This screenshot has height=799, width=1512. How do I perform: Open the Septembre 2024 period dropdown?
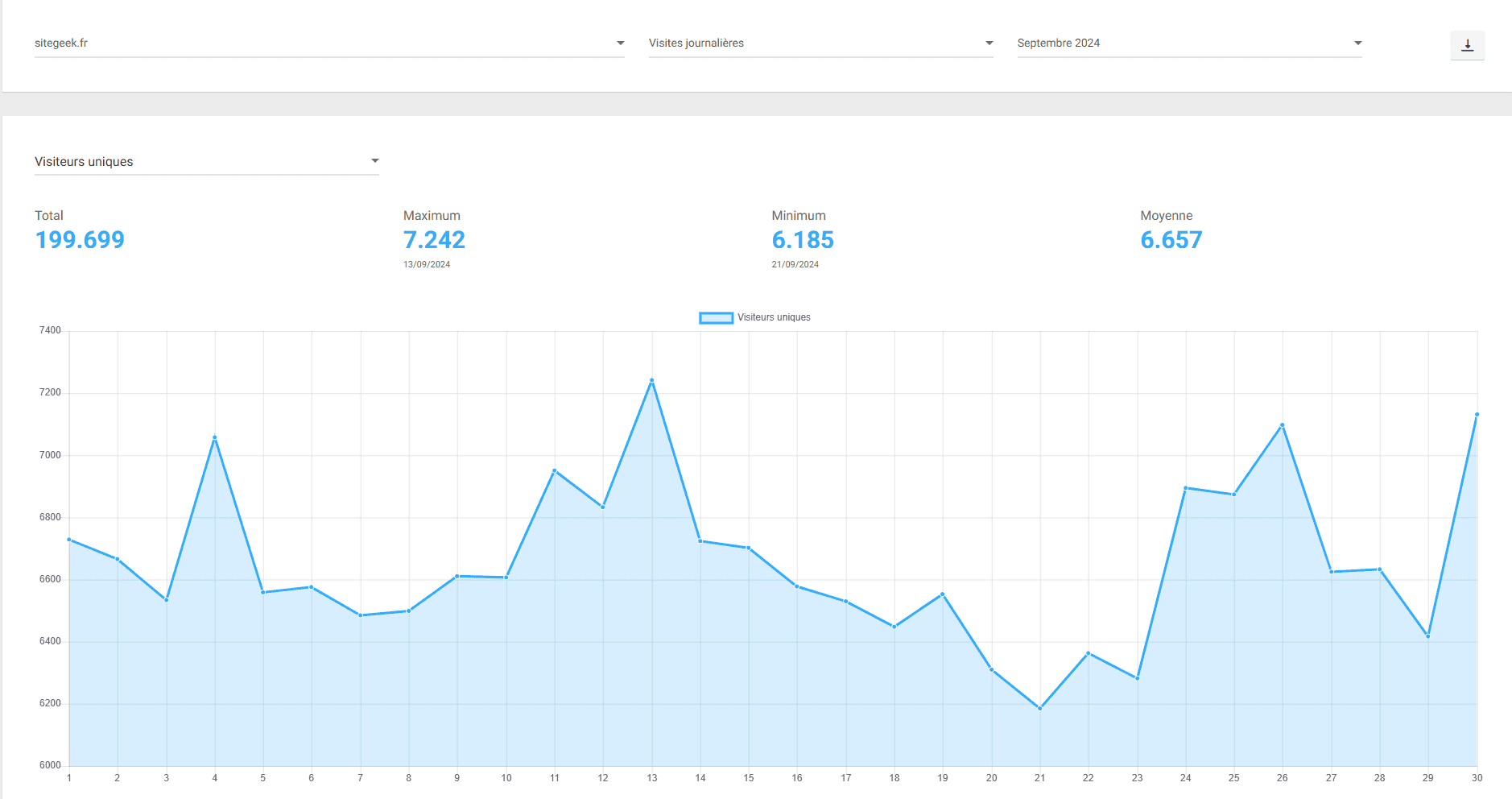tap(1184, 43)
